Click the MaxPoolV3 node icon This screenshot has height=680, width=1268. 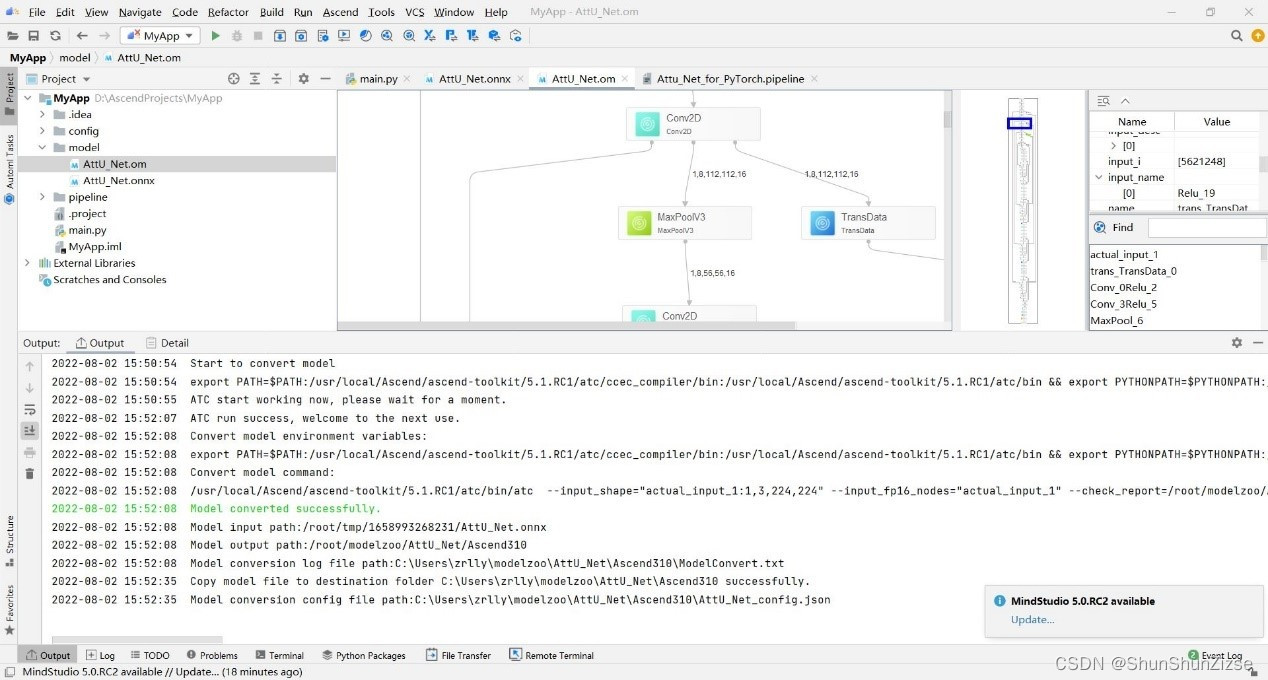(x=639, y=223)
